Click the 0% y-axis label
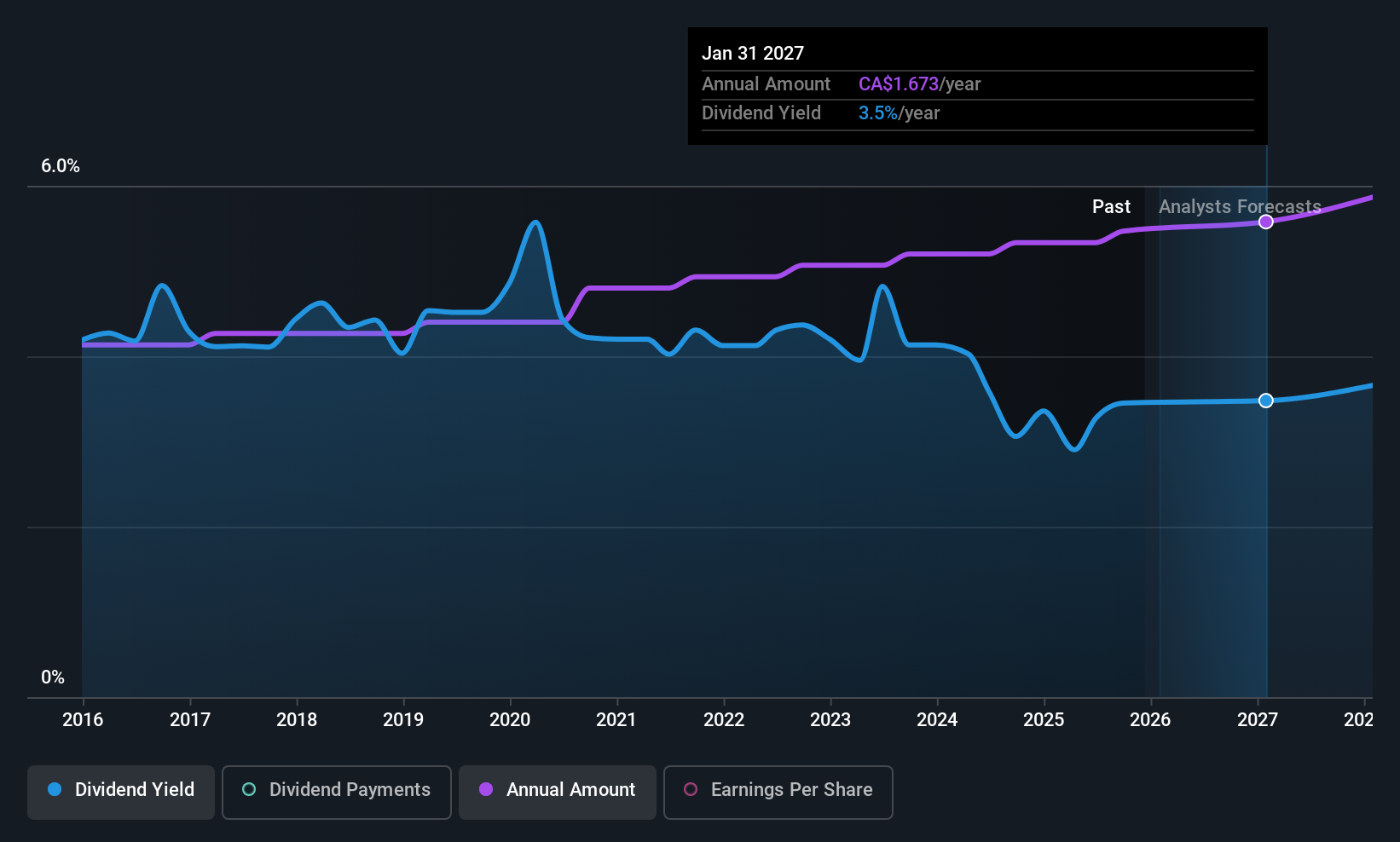 coord(53,678)
